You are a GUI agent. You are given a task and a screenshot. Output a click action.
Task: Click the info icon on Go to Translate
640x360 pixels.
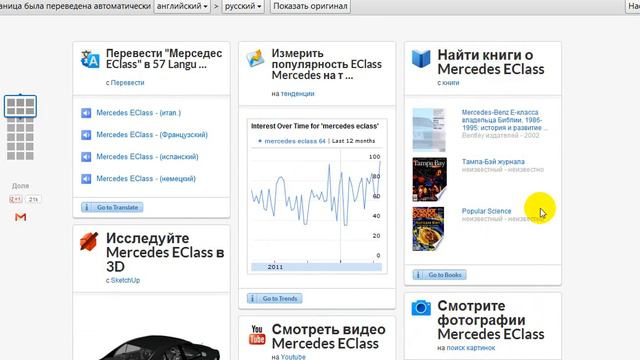[x=87, y=207]
